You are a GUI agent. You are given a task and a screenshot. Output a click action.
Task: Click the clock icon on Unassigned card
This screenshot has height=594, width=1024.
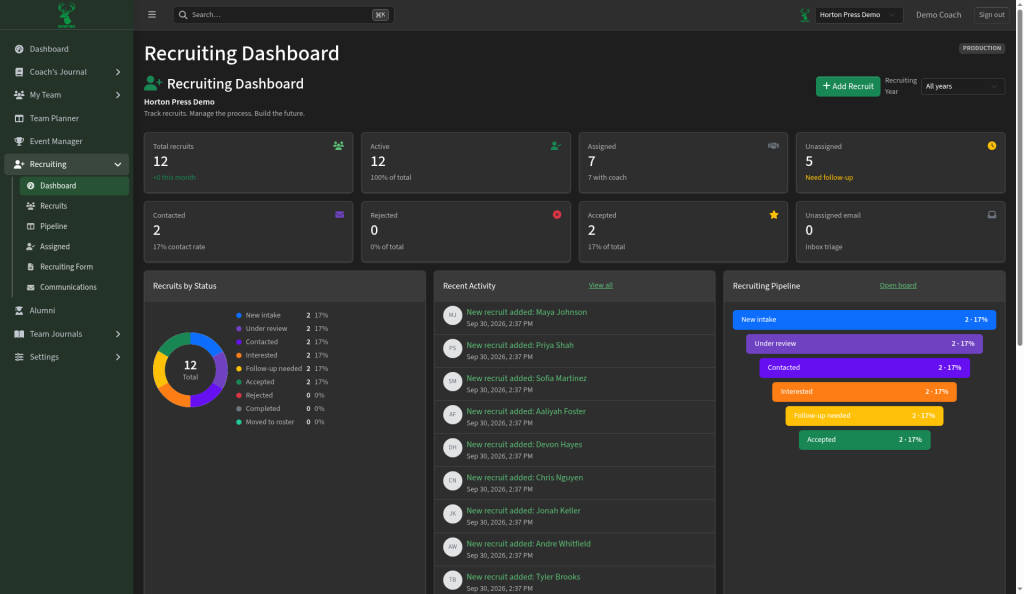[x=991, y=146]
